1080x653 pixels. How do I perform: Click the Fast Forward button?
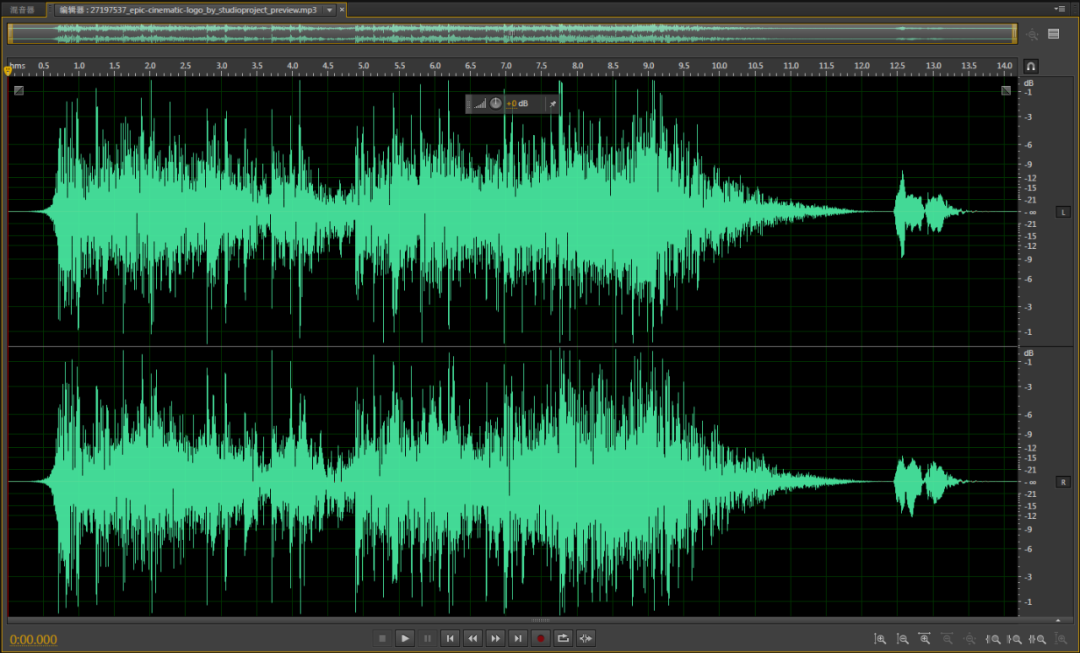(495, 639)
